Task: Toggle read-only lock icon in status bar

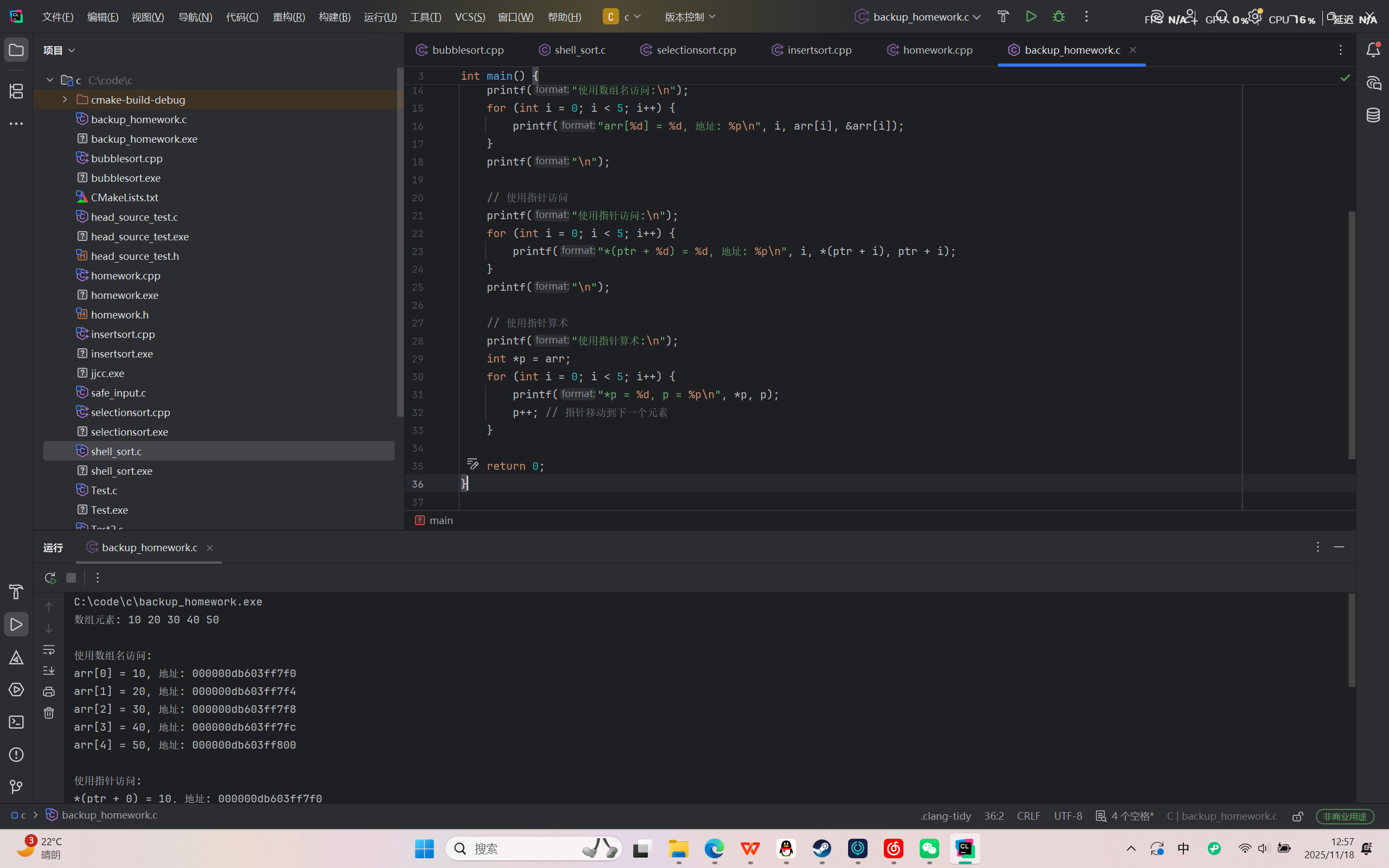Action: pyautogui.click(x=1298, y=816)
